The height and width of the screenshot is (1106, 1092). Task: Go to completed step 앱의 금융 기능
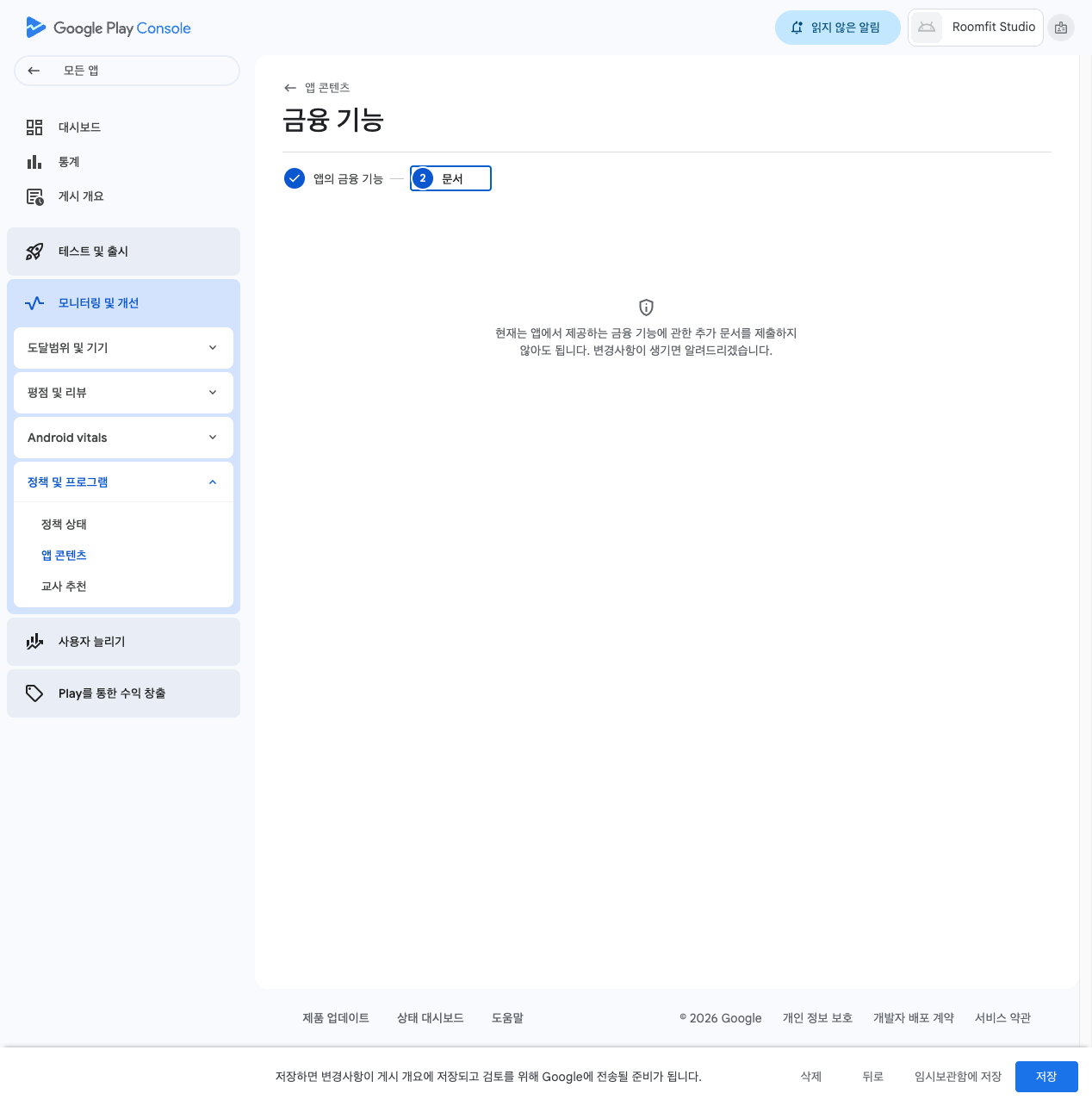pos(334,178)
